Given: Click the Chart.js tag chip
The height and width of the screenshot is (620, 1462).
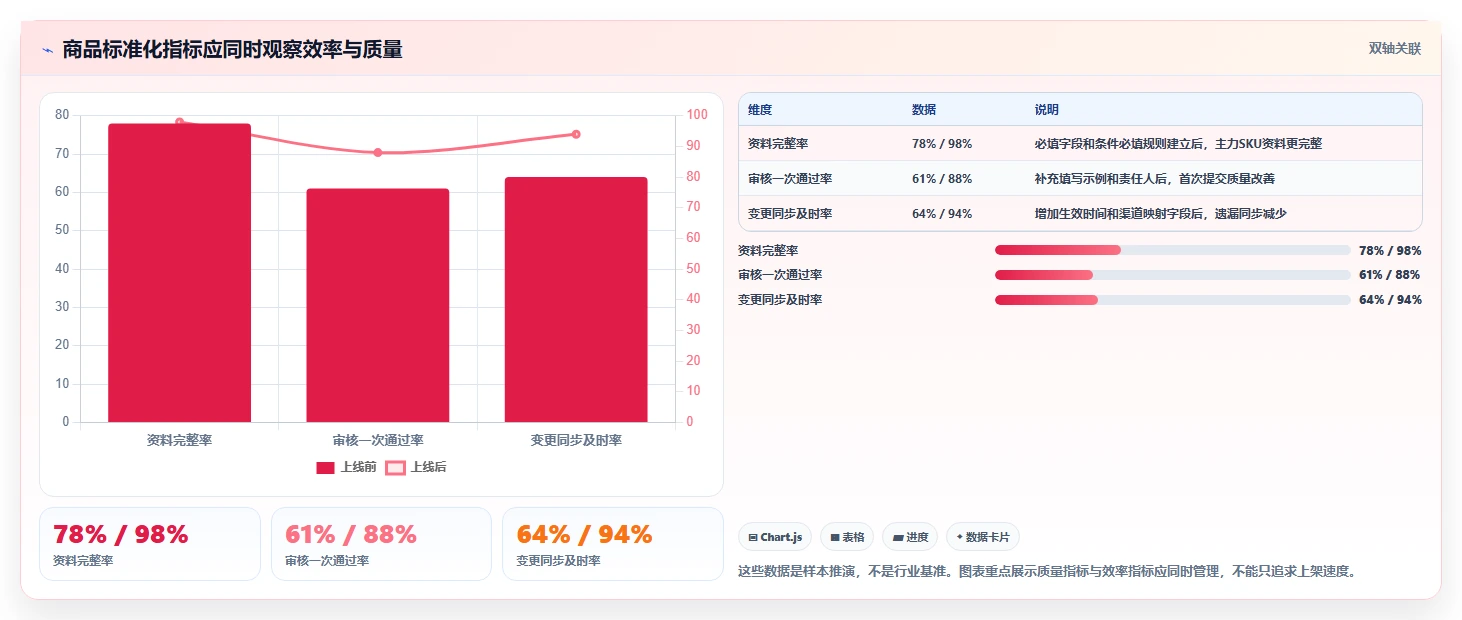Looking at the screenshot, I should pyautogui.click(x=775, y=537).
